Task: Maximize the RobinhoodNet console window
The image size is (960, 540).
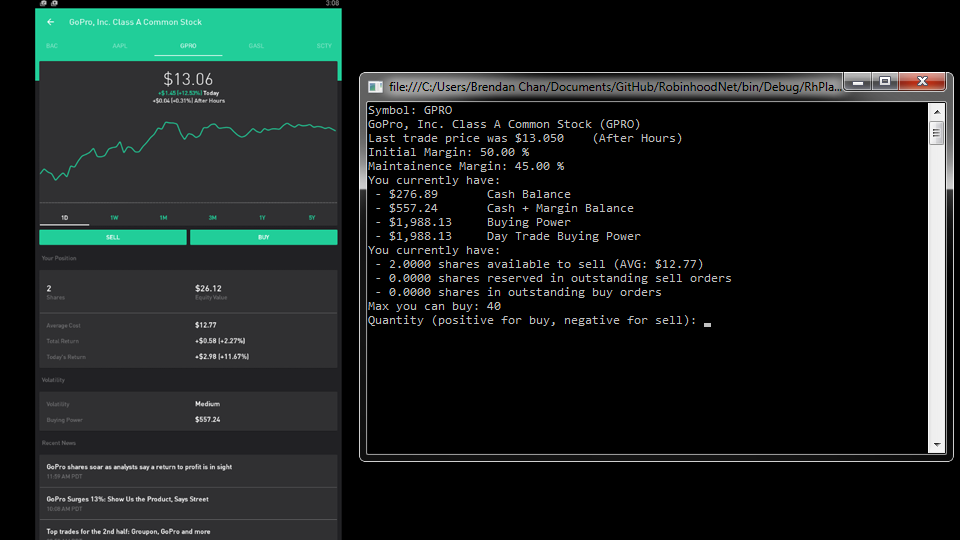Action: [x=885, y=82]
